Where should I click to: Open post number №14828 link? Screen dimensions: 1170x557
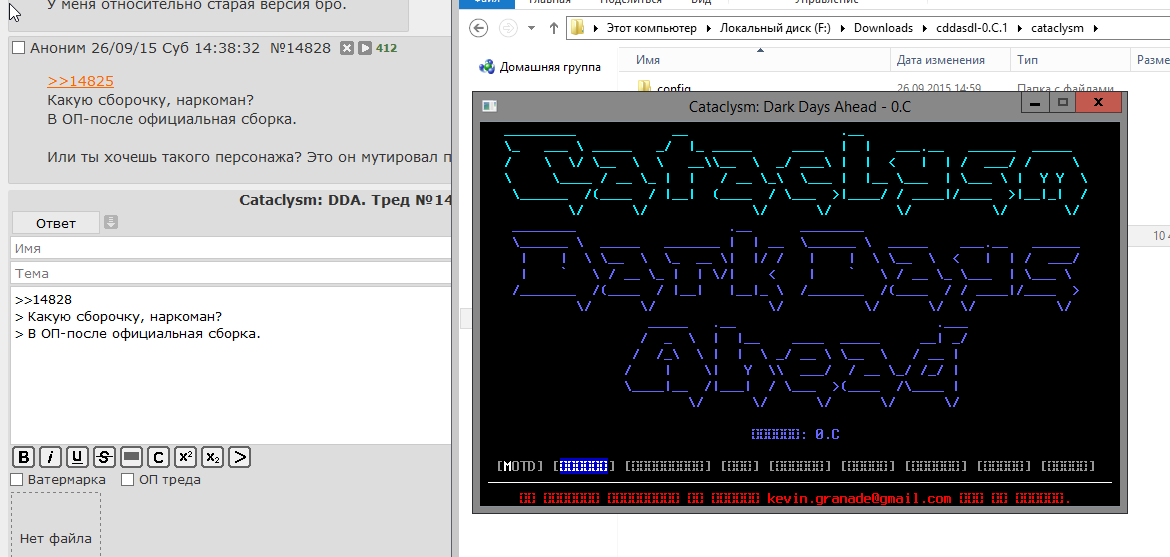pos(300,49)
